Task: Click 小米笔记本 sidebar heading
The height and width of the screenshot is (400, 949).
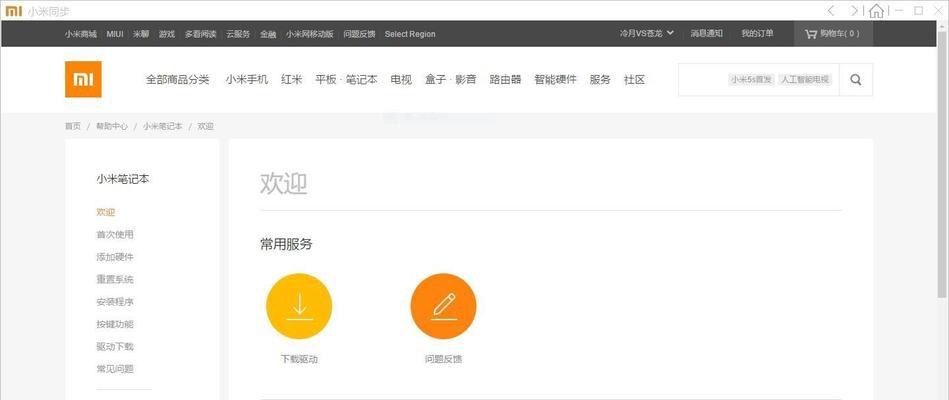Action: click(122, 179)
